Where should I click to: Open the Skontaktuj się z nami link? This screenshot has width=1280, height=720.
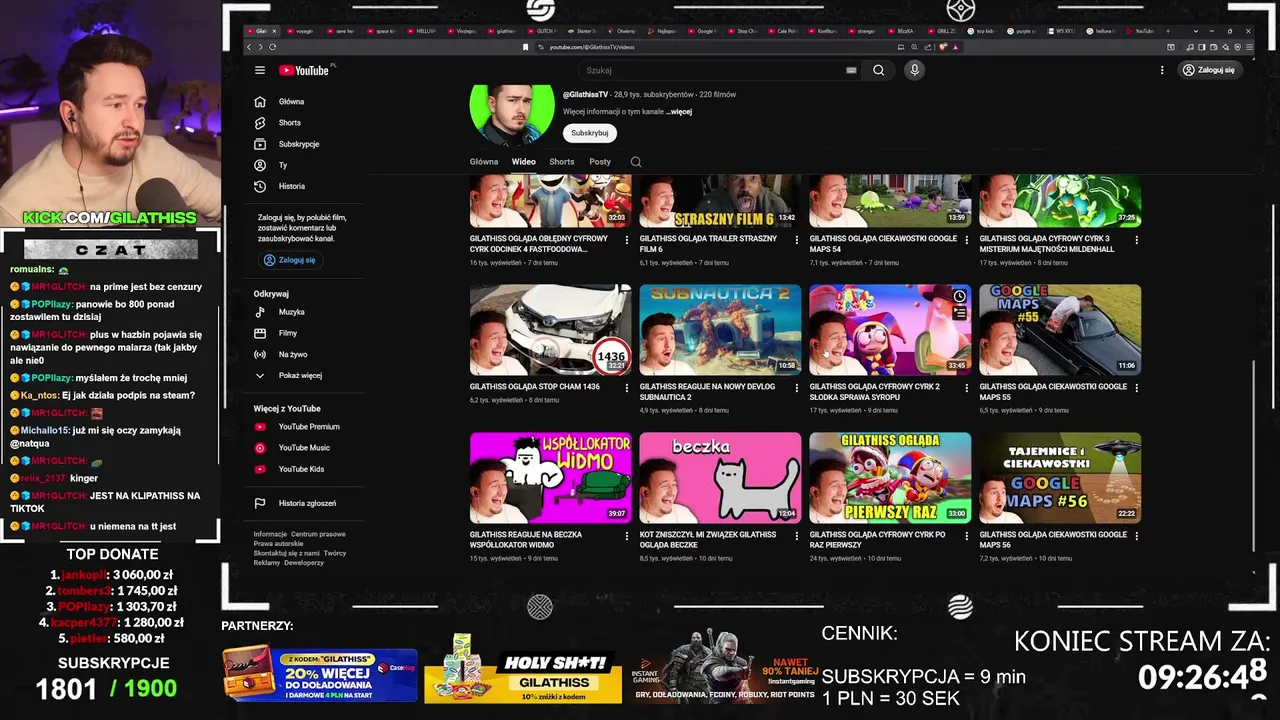point(286,553)
